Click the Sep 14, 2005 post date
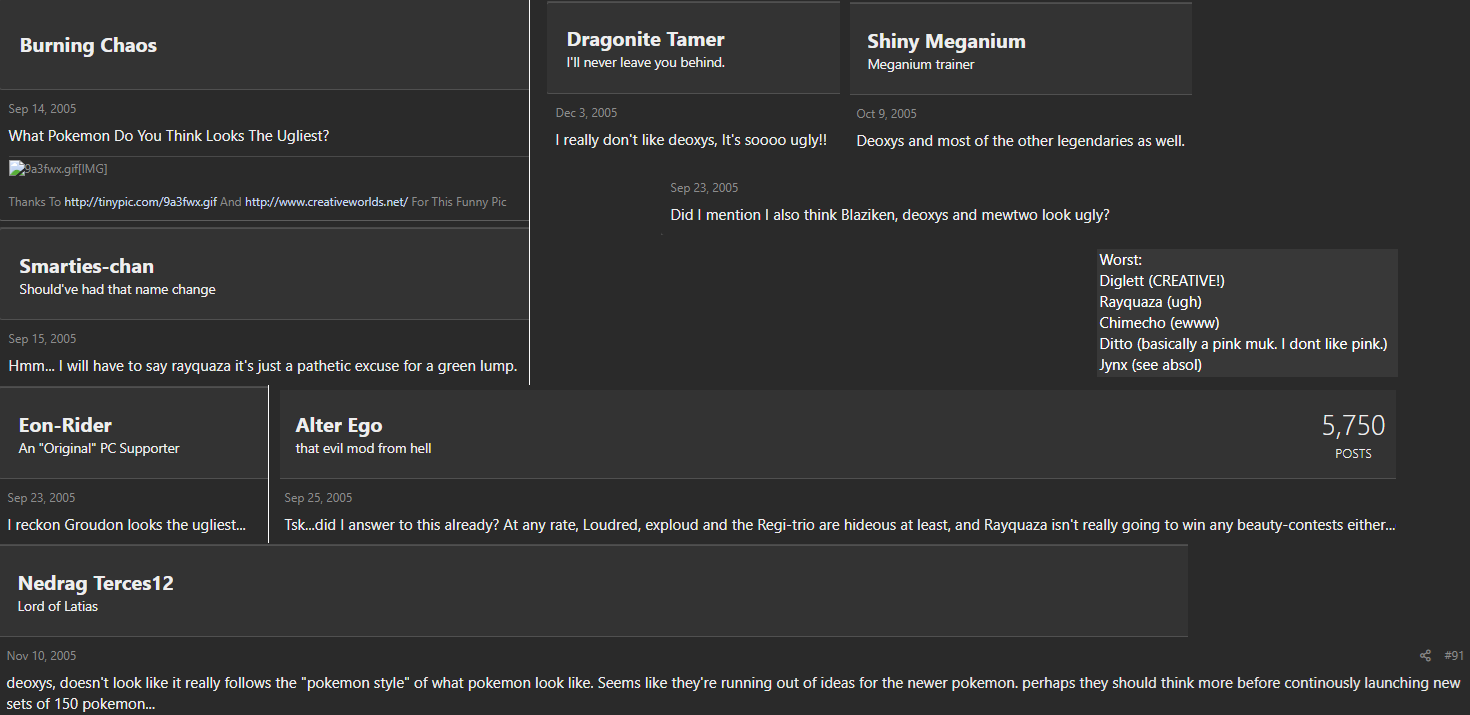This screenshot has width=1470, height=715. 42,109
